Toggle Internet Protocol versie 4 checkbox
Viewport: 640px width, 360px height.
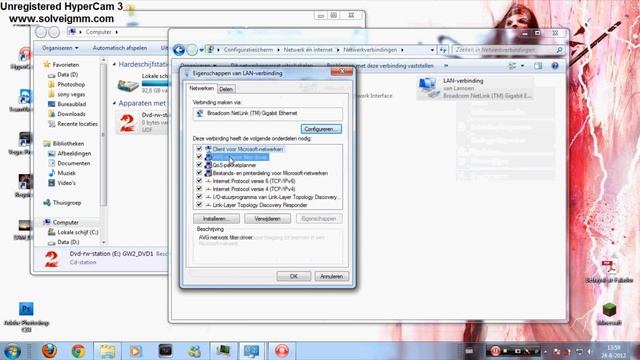(x=199, y=189)
